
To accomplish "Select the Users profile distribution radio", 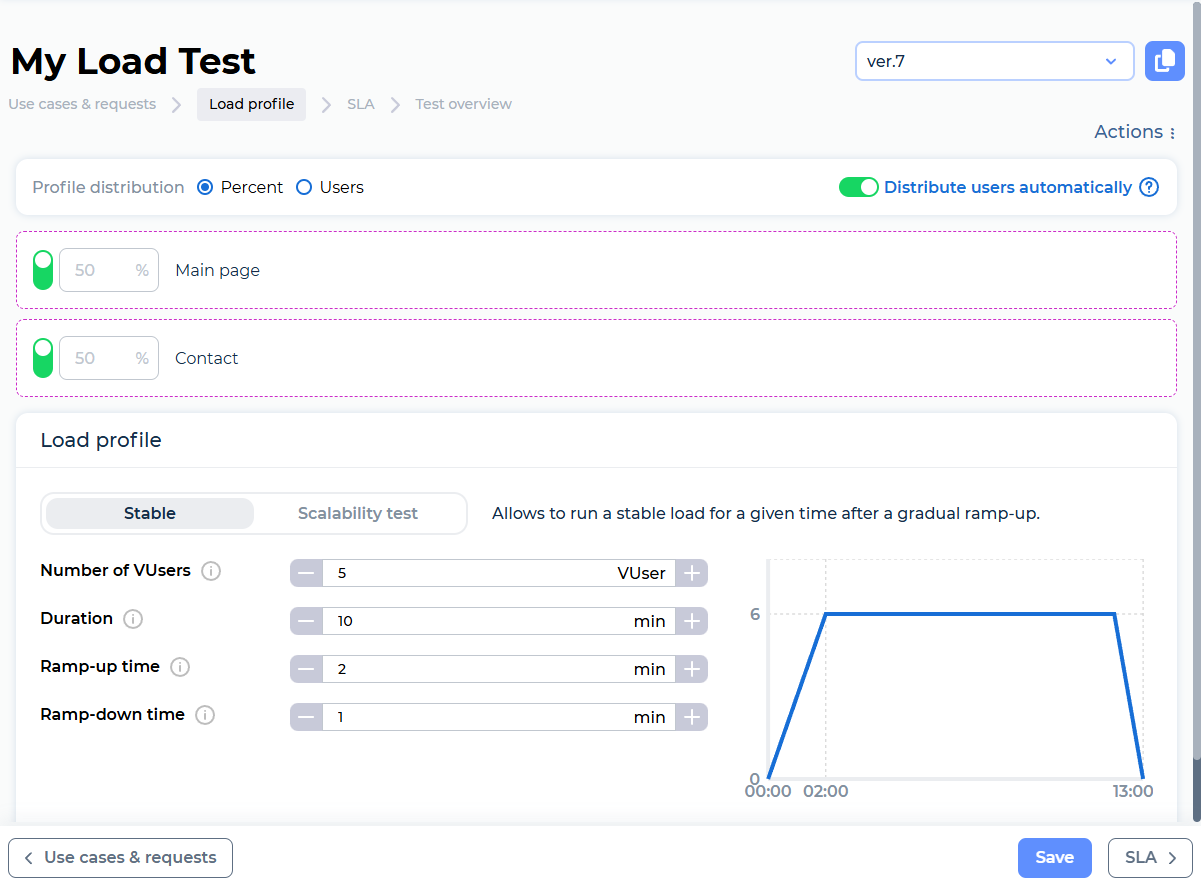I will click(x=304, y=187).
